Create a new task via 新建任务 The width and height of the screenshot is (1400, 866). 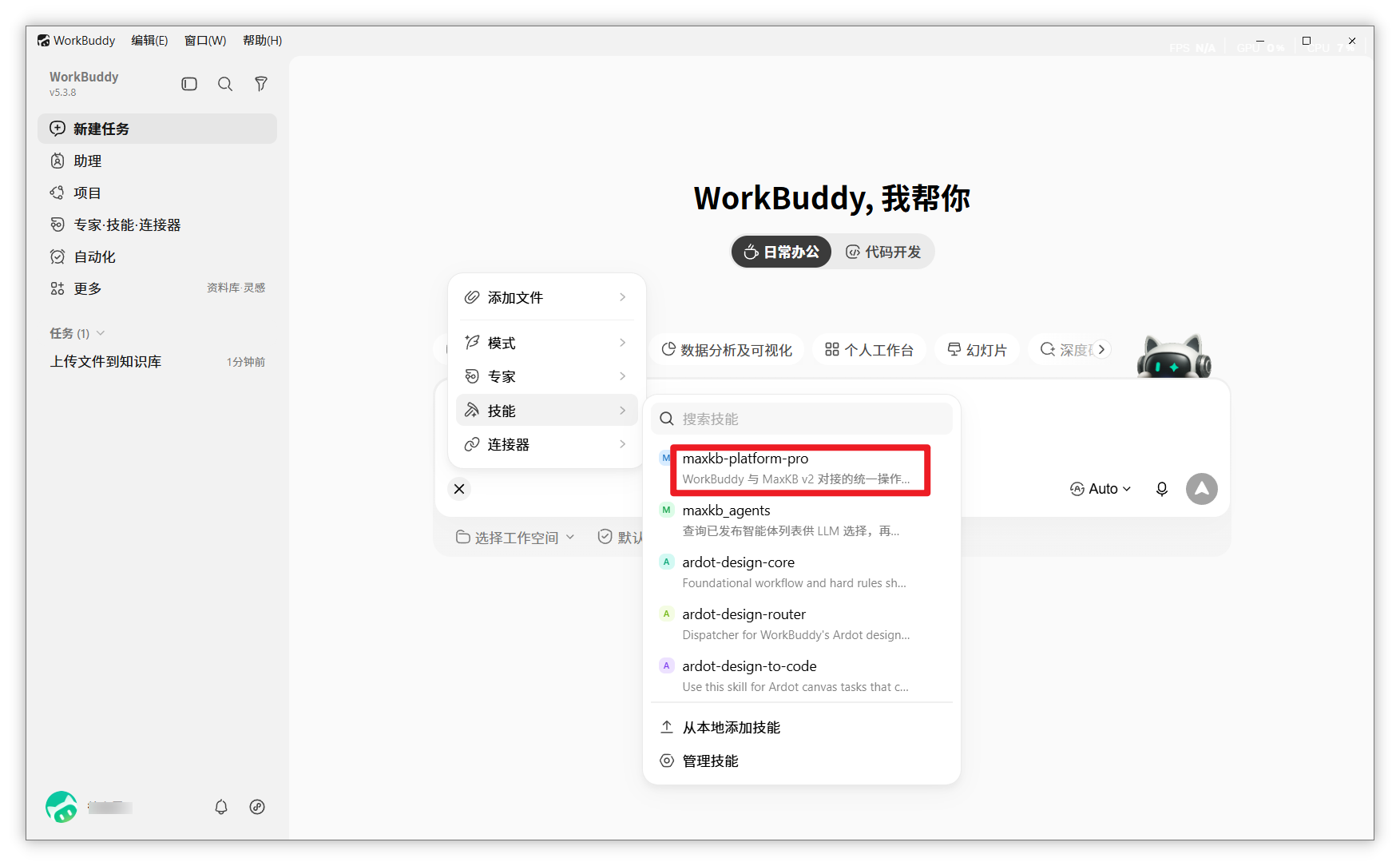157,129
